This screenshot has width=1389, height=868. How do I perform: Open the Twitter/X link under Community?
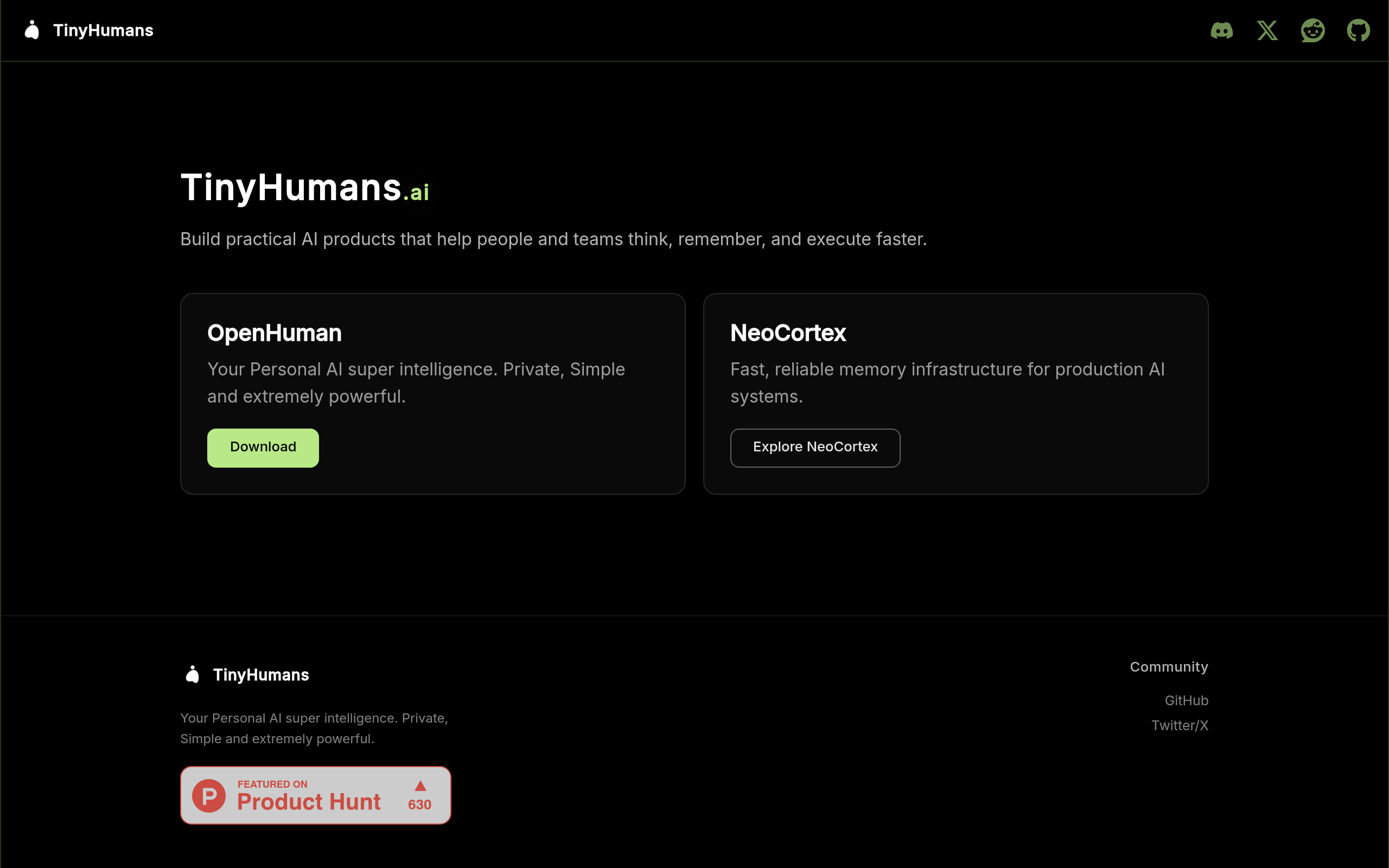tap(1180, 726)
